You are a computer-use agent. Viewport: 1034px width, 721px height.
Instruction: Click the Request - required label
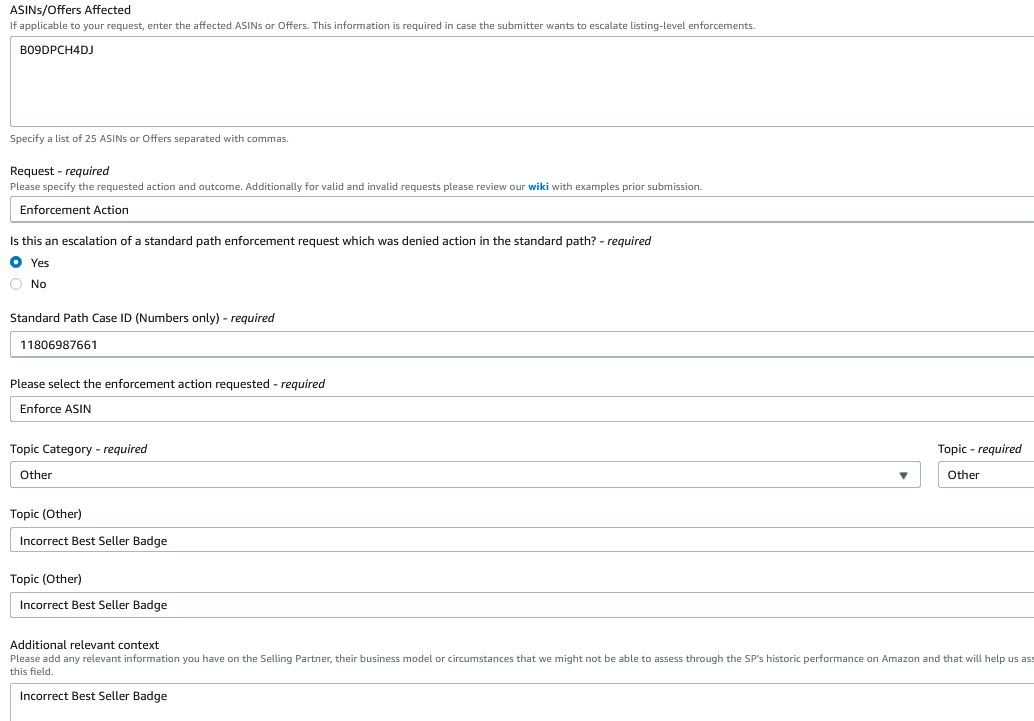[59, 171]
